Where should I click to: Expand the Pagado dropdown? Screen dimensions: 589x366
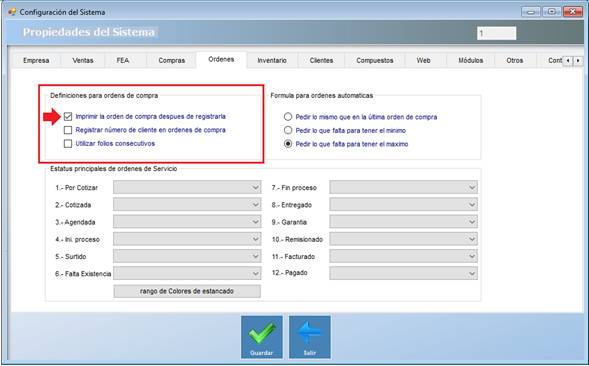click(x=403, y=274)
